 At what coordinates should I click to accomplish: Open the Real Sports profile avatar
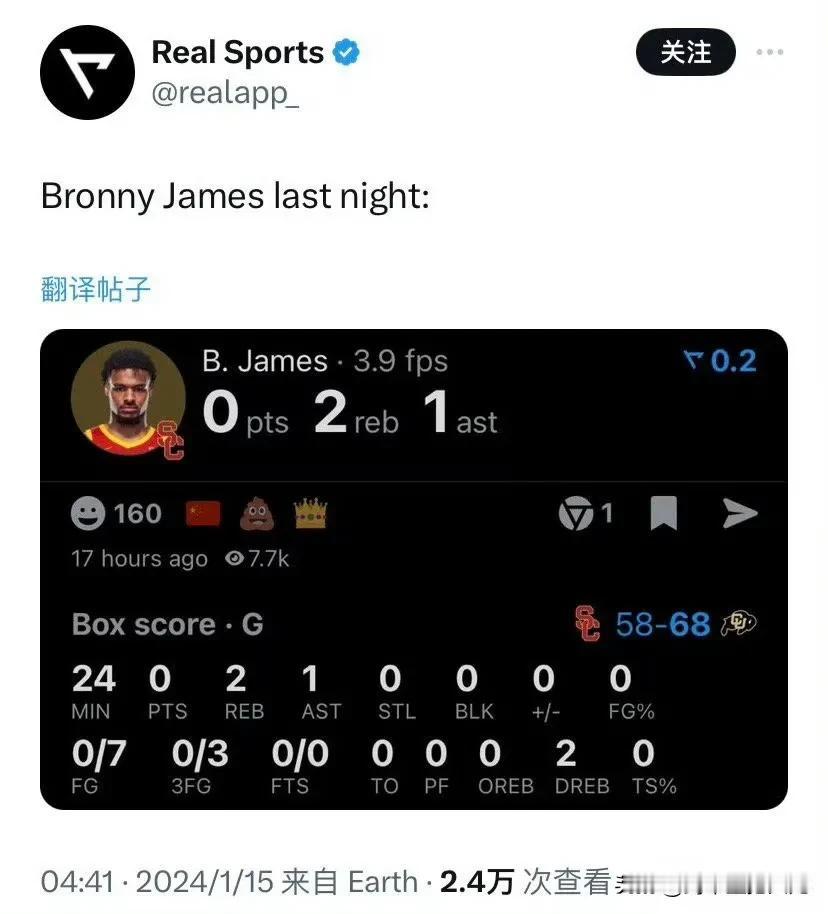coord(87,72)
